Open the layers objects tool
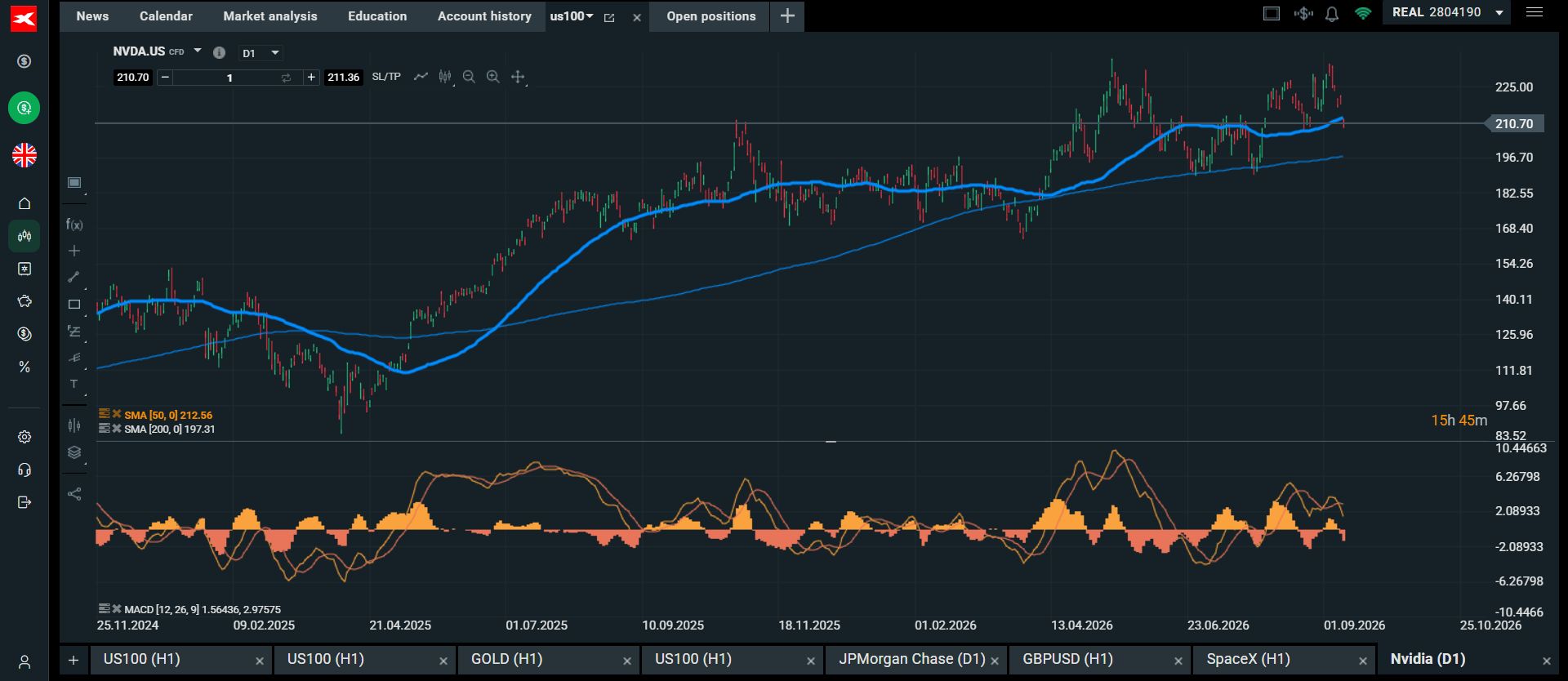 point(74,452)
